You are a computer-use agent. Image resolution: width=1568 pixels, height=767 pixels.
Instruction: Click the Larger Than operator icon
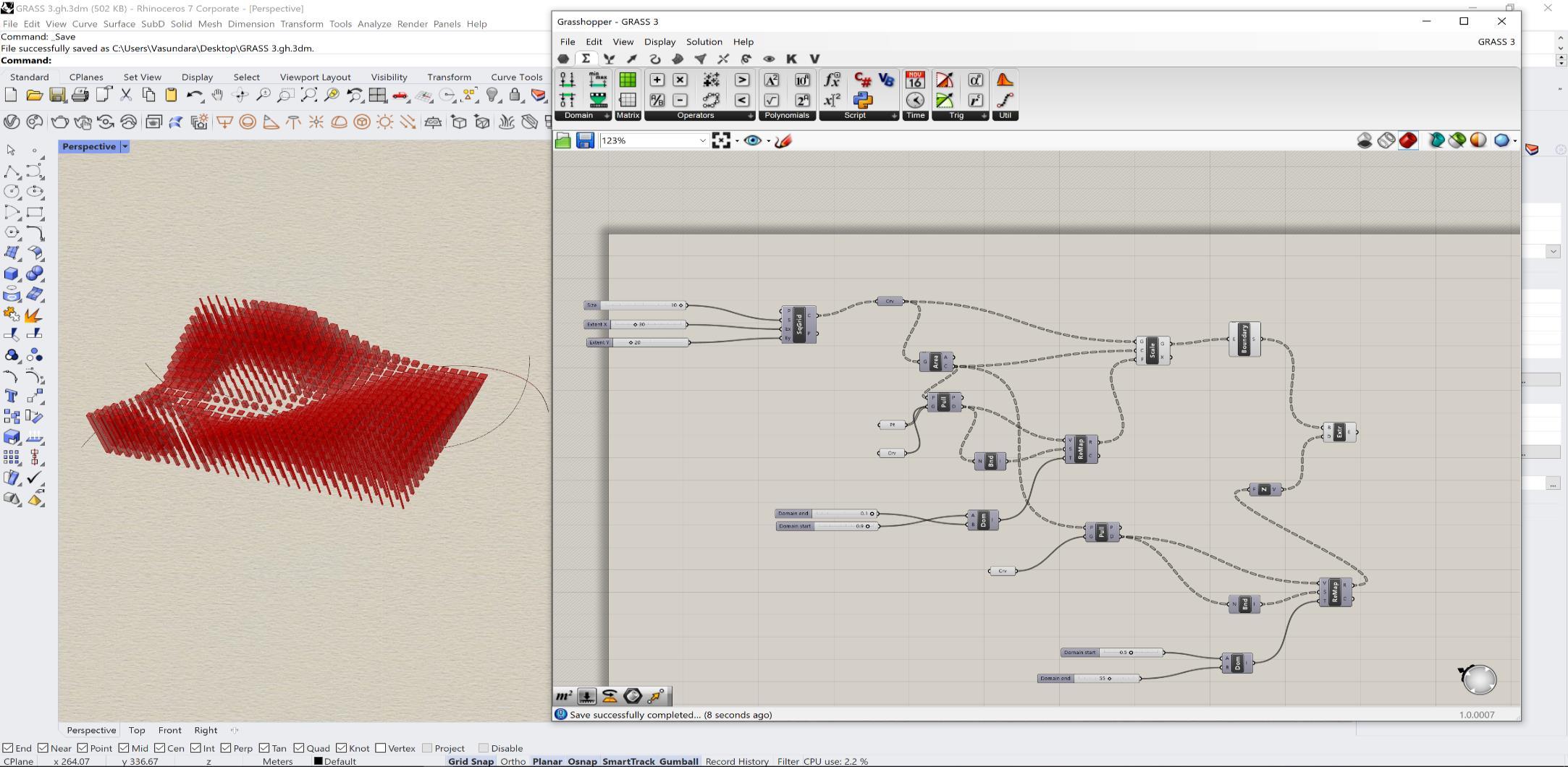742,80
